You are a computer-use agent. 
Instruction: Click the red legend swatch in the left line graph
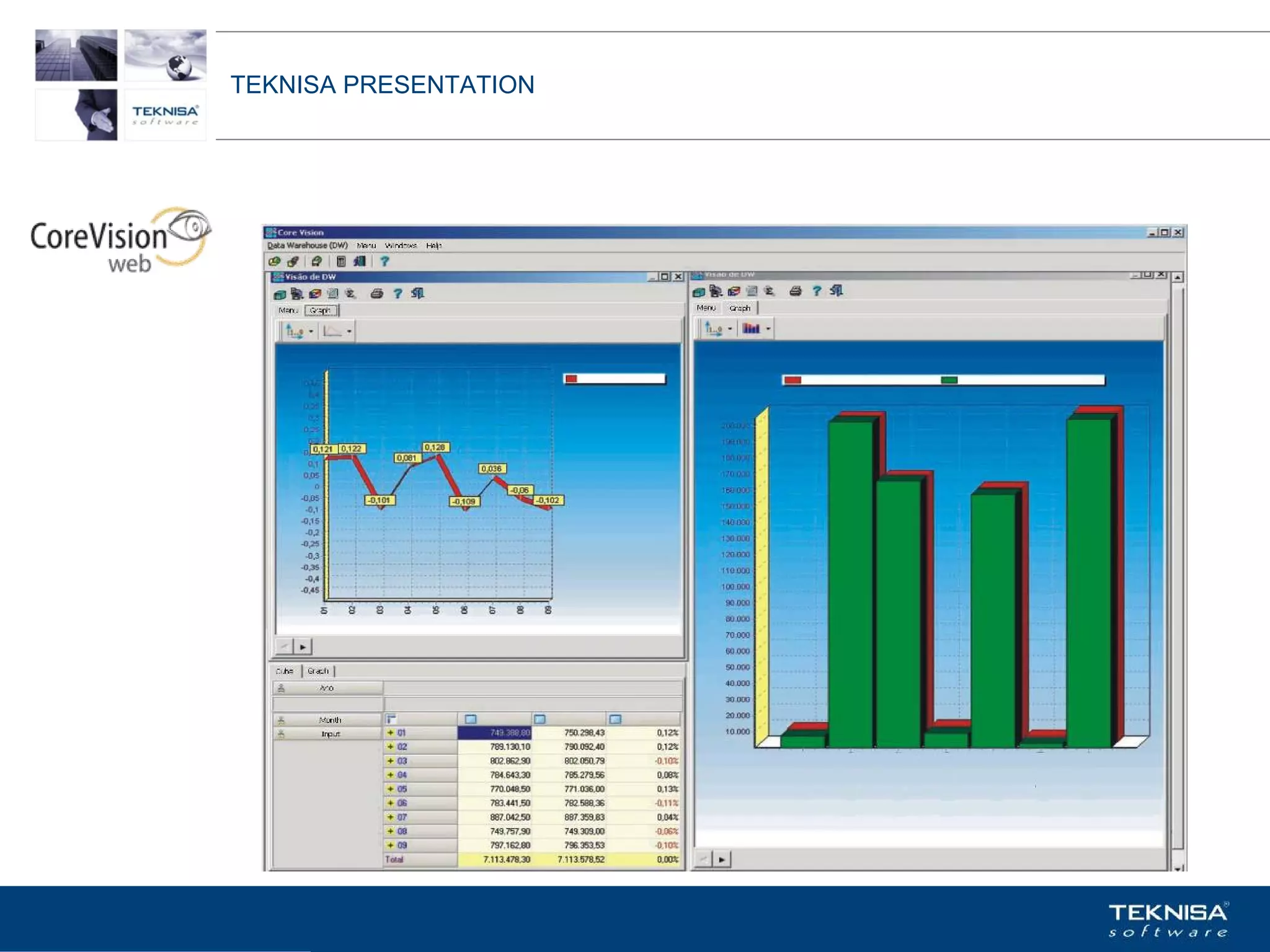point(572,379)
